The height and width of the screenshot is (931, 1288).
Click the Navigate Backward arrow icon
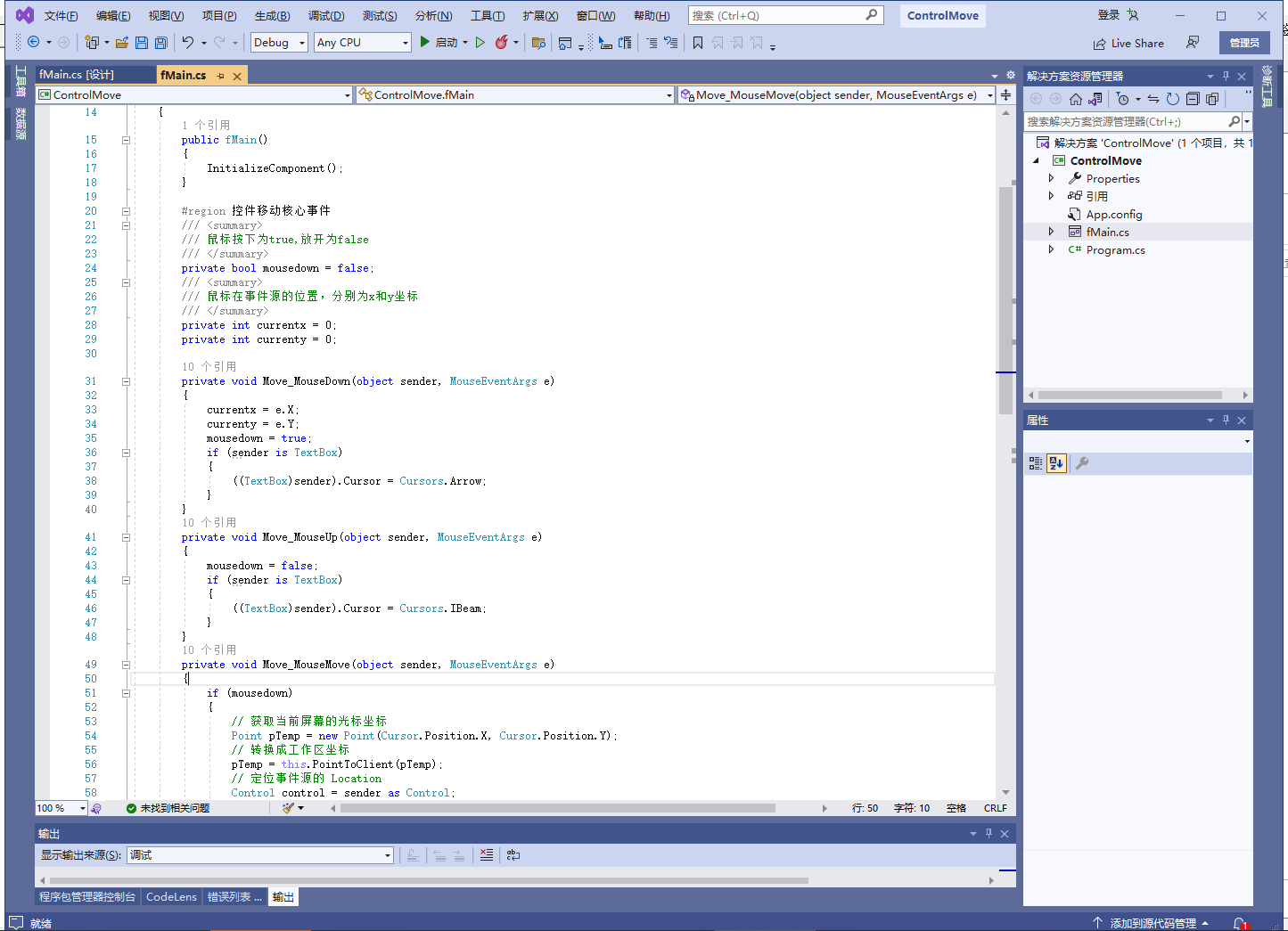click(x=34, y=42)
